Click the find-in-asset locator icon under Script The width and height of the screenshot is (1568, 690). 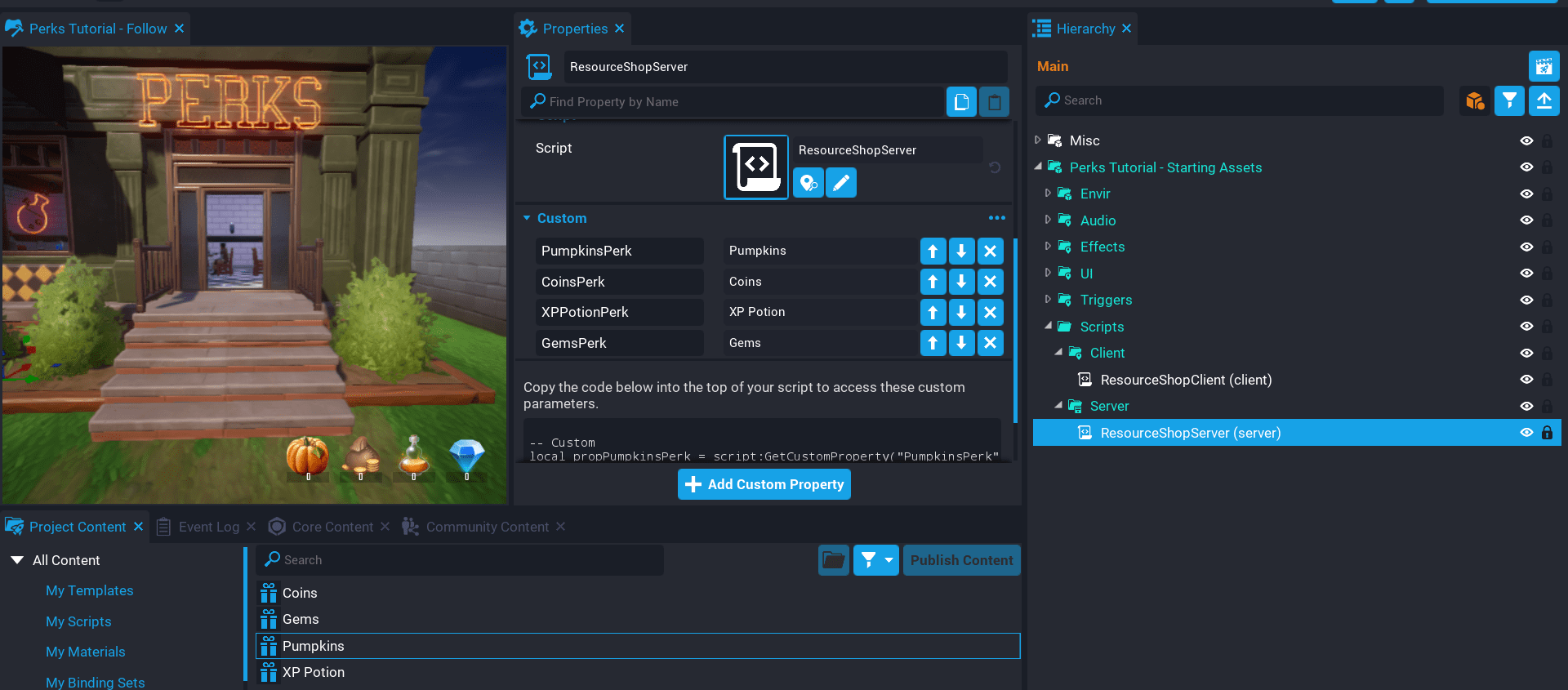pos(808,182)
